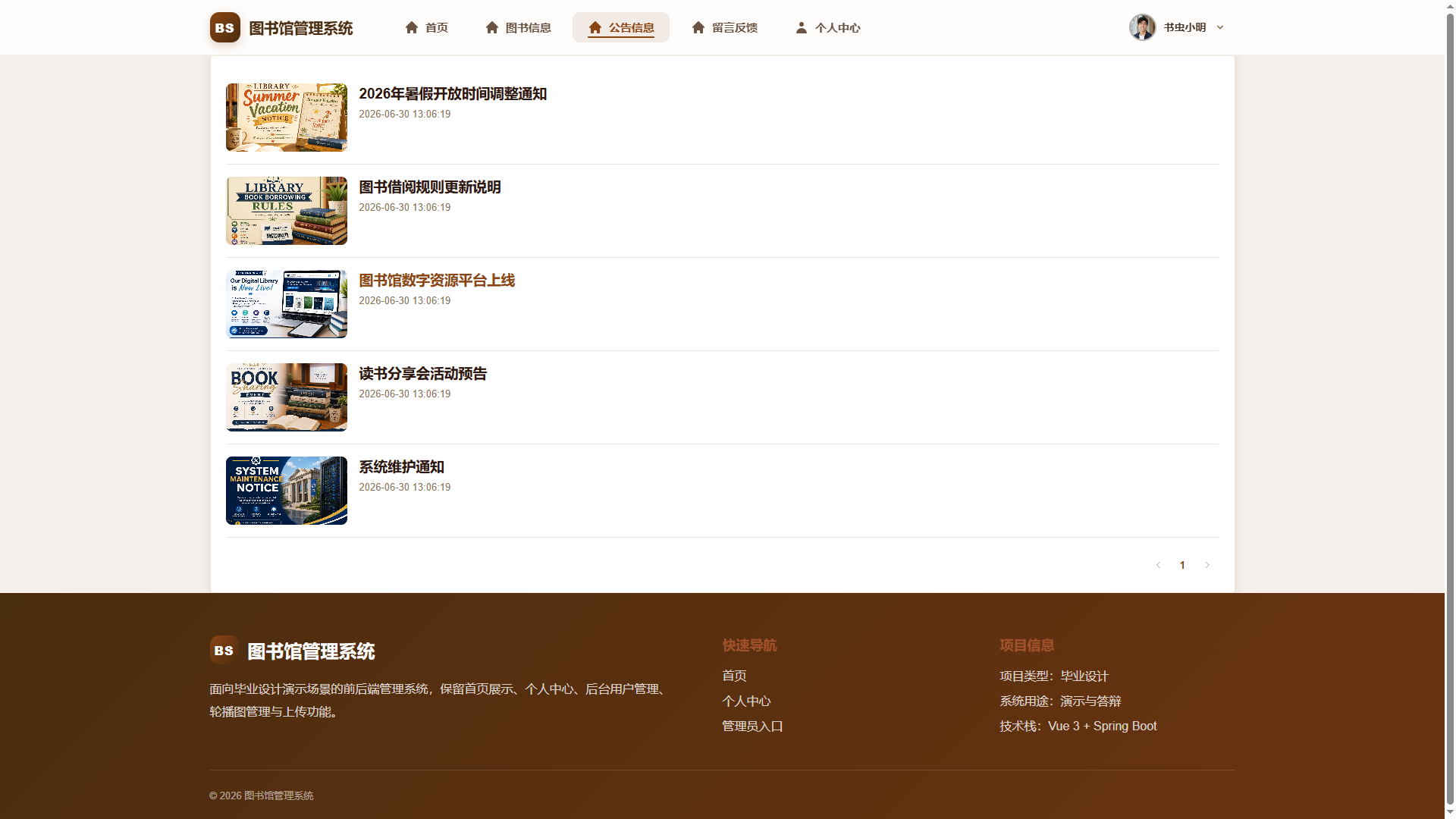The height and width of the screenshot is (819, 1456).
Task: Click footer quick link 首页
Action: pyautogui.click(x=734, y=676)
